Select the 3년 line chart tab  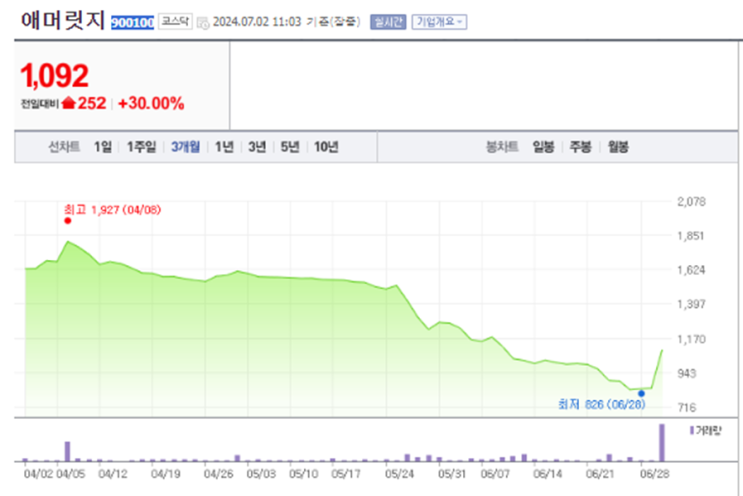click(x=257, y=147)
